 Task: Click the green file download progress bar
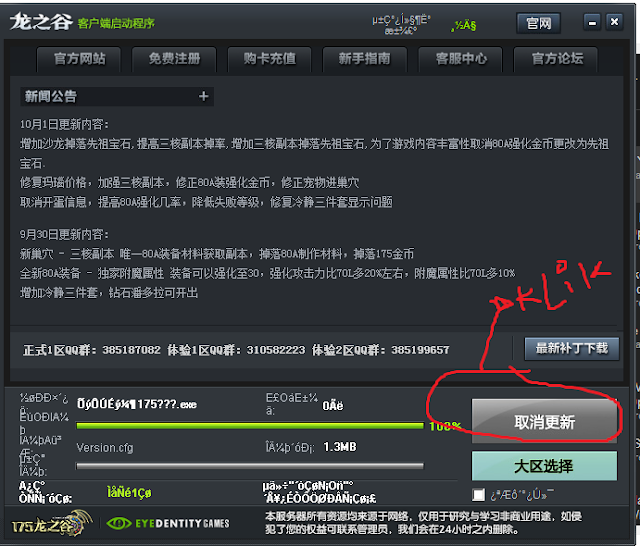point(250,426)
